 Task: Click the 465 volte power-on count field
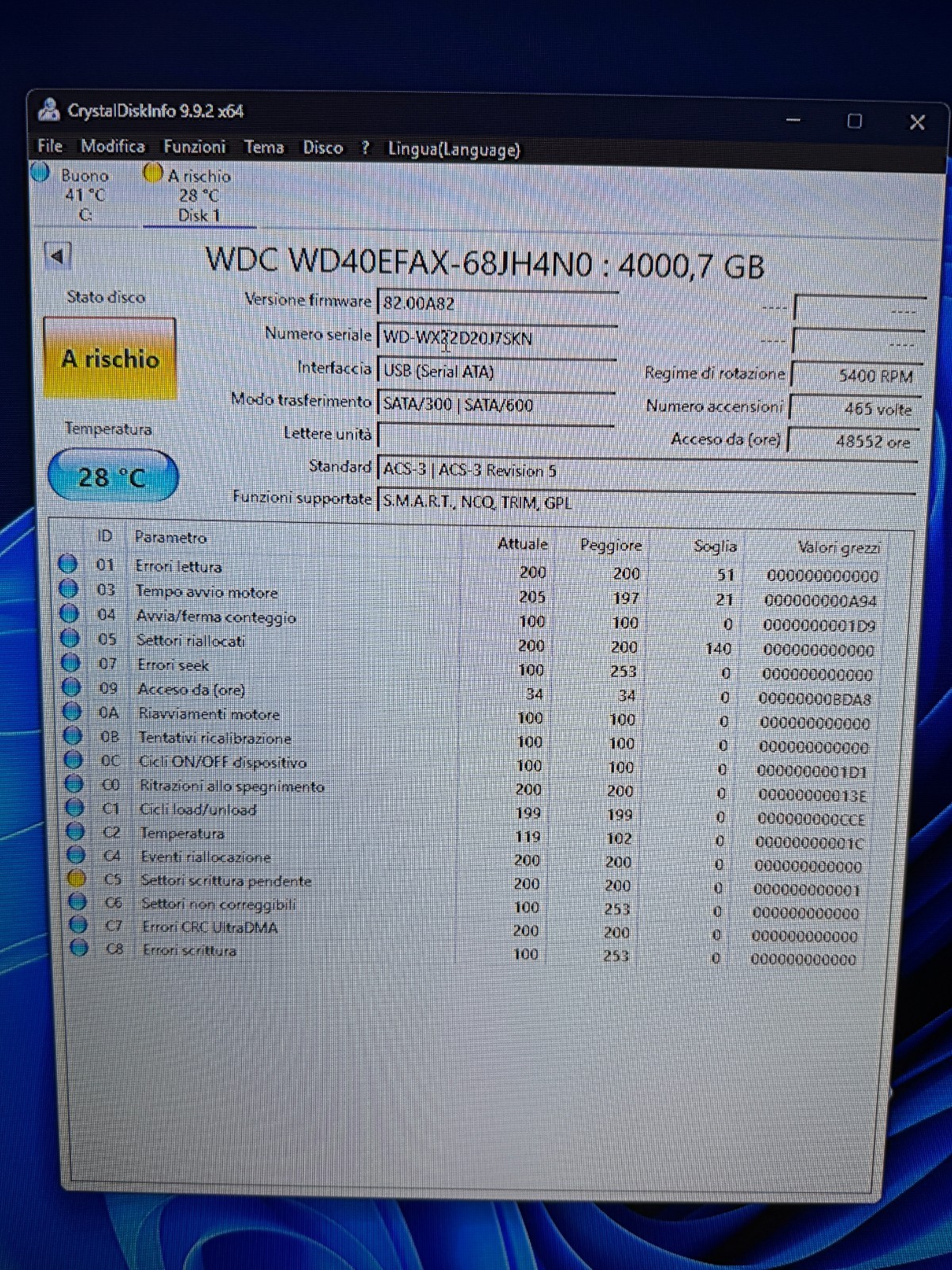coord(856,409)
